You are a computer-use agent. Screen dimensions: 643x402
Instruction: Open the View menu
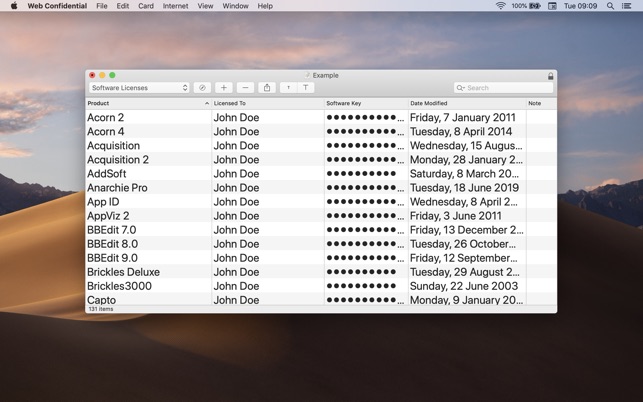pos(205,6)
